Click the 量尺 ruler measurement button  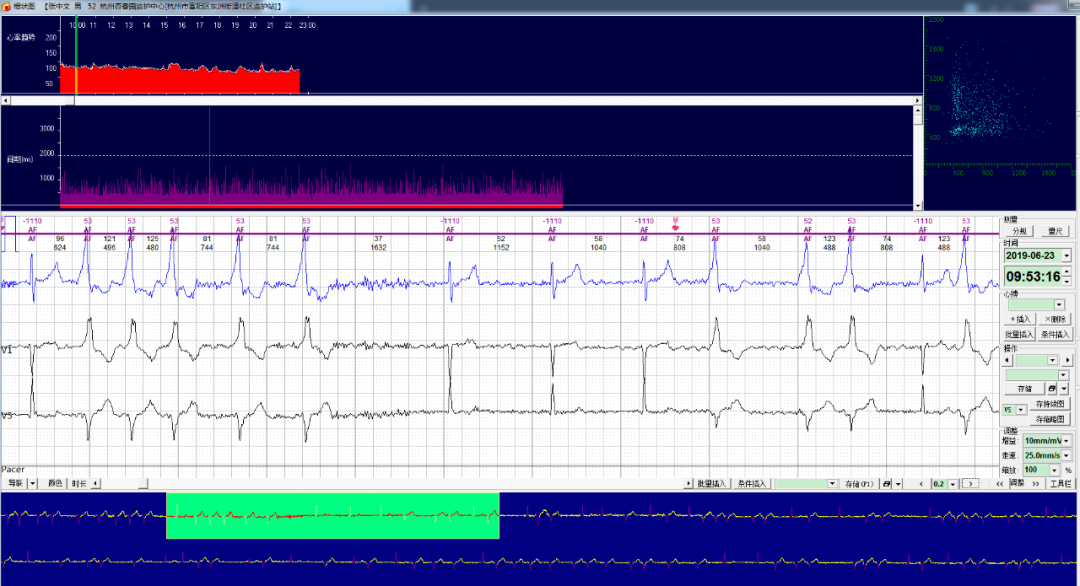click(x=1055, y=230)
